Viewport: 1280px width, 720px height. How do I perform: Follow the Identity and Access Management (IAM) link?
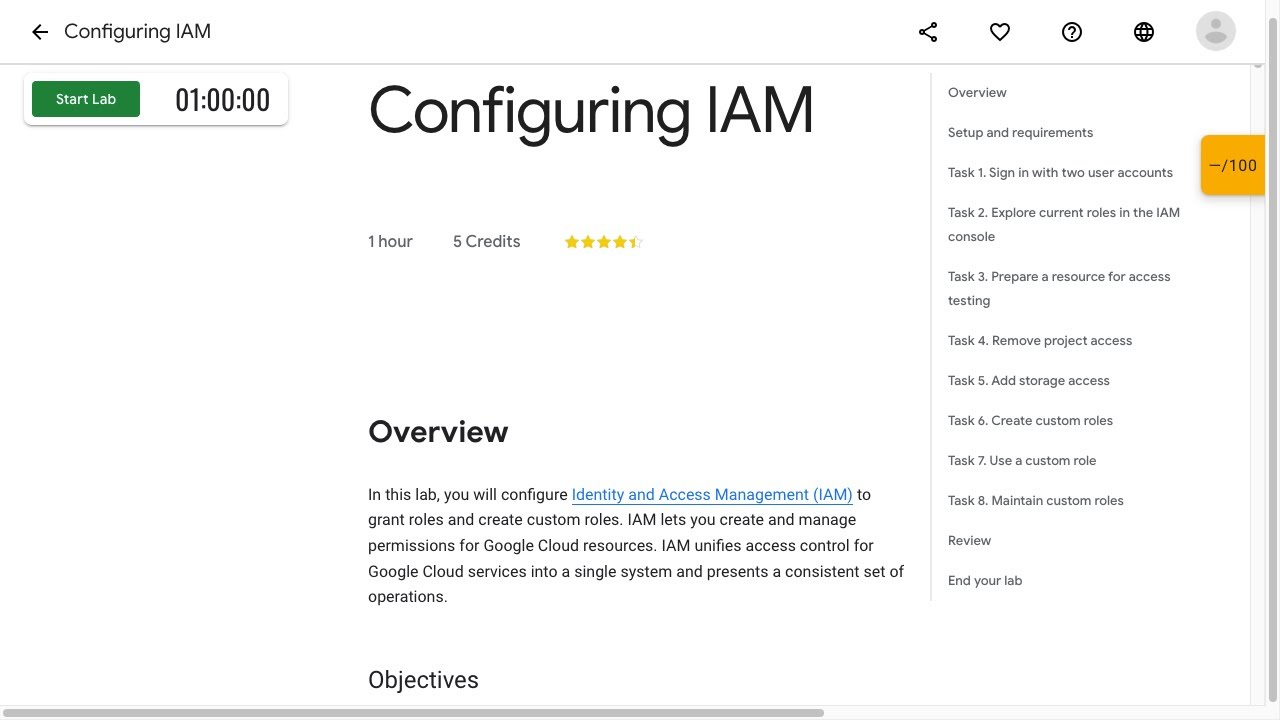point(712,494)
